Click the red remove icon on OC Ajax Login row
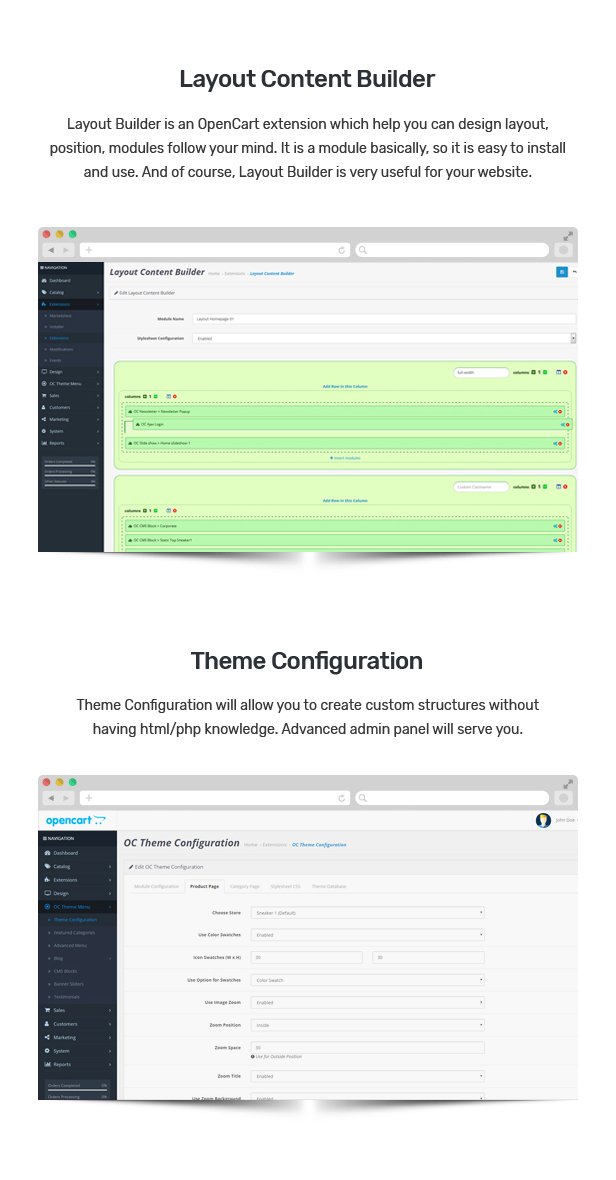Screen dimensions: 616x1180 567,424
